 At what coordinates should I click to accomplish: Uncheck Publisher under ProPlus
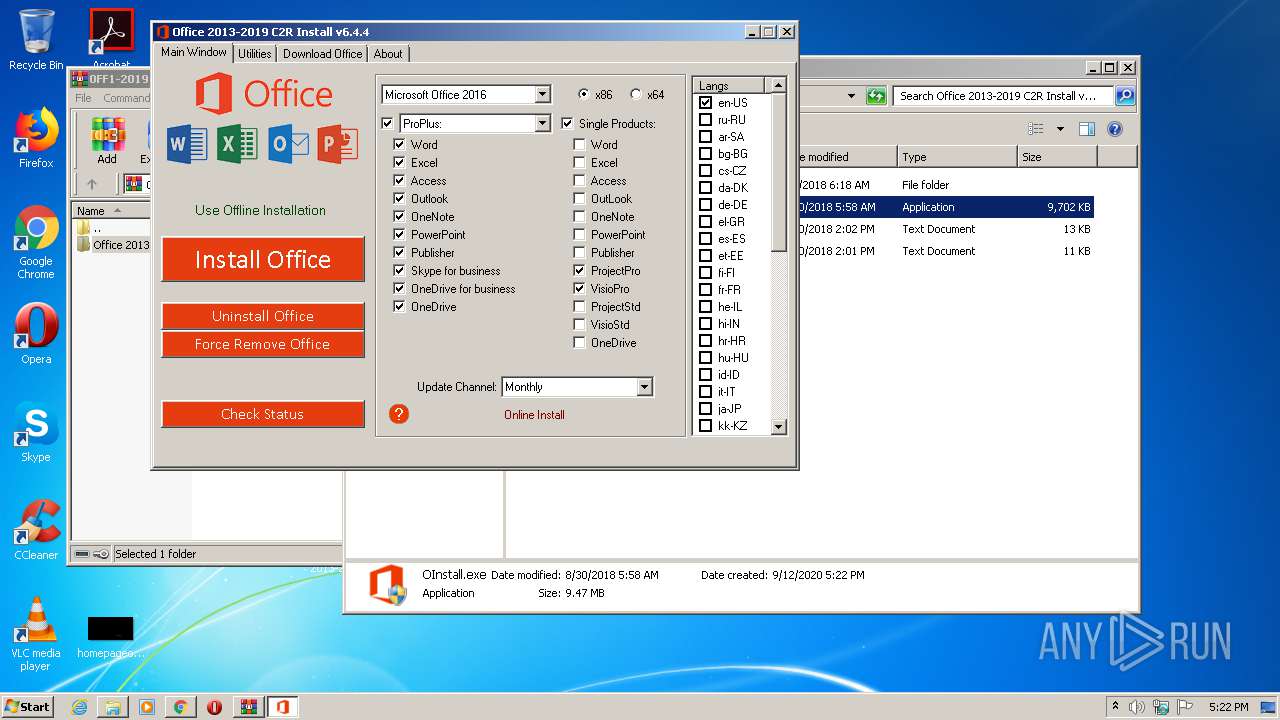coord(399,252)
